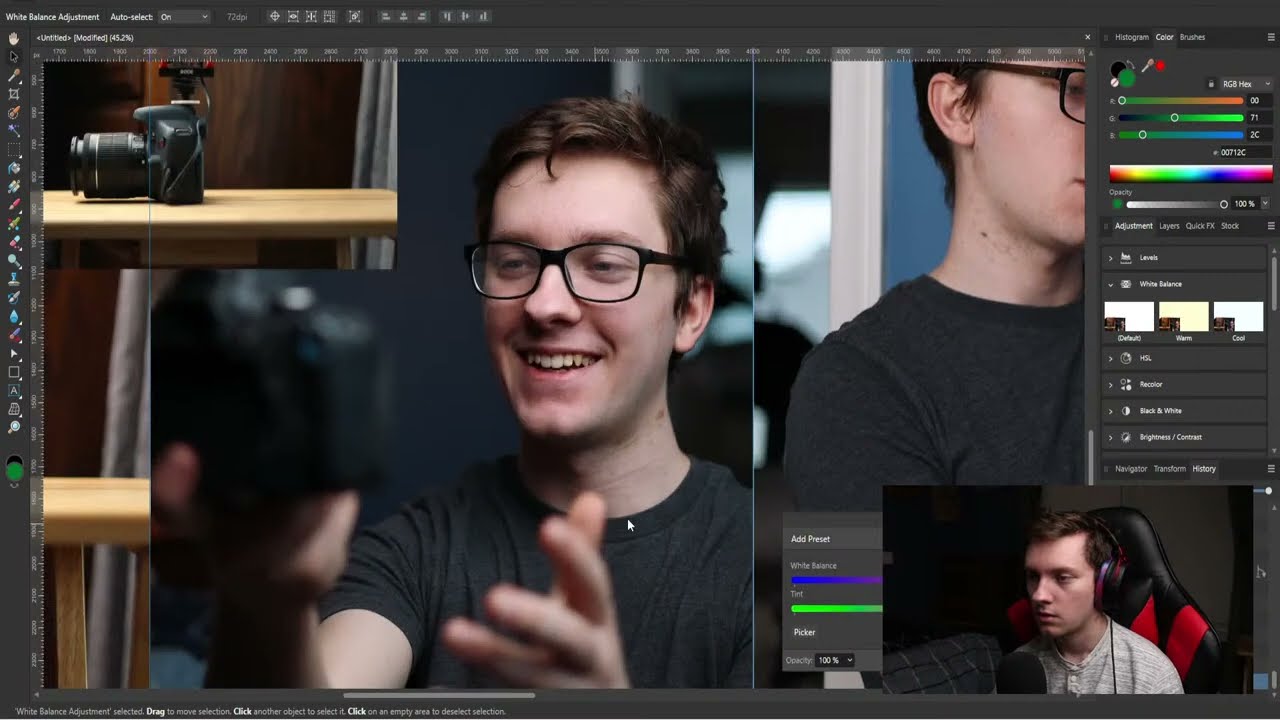Click the rainbow hue spectrum bar
1280x720 pixels.
(1191, 174)
